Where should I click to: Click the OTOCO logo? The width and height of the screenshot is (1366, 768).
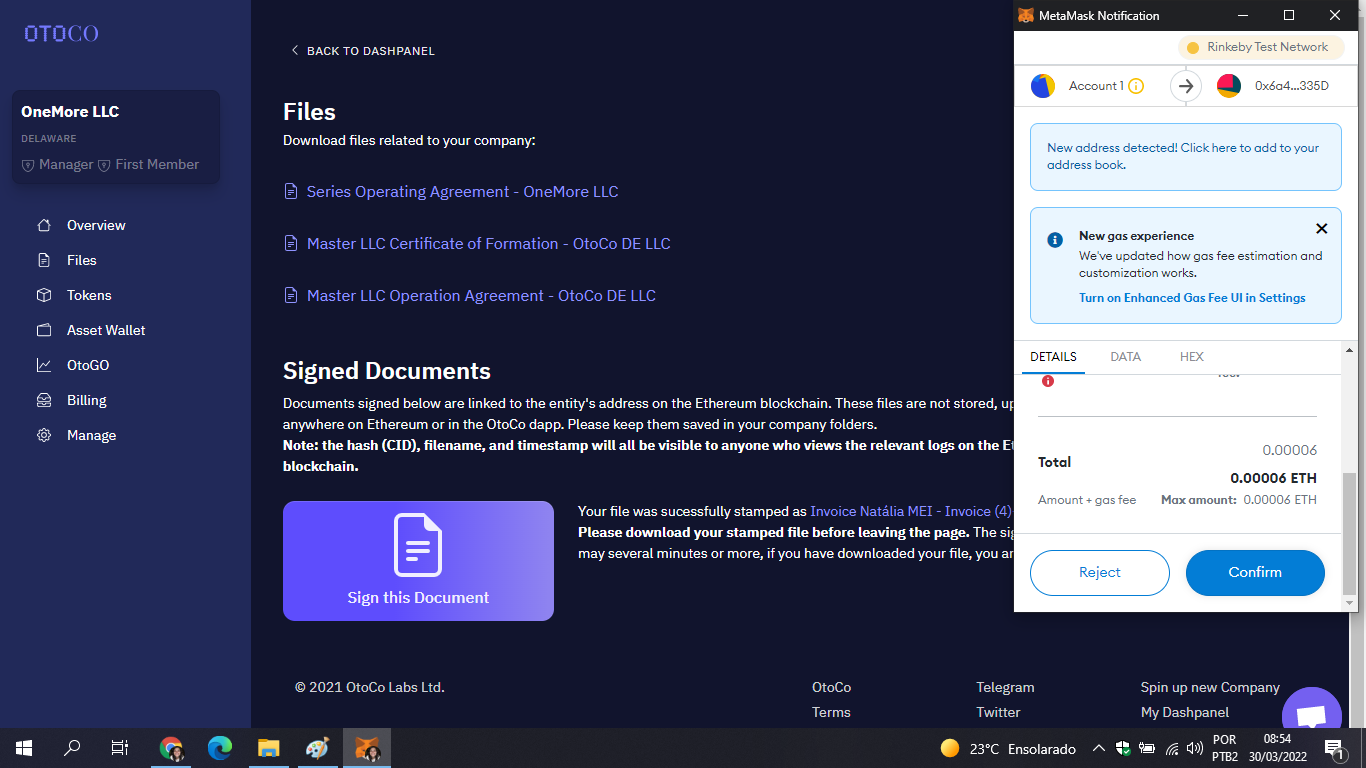point(61,33)
